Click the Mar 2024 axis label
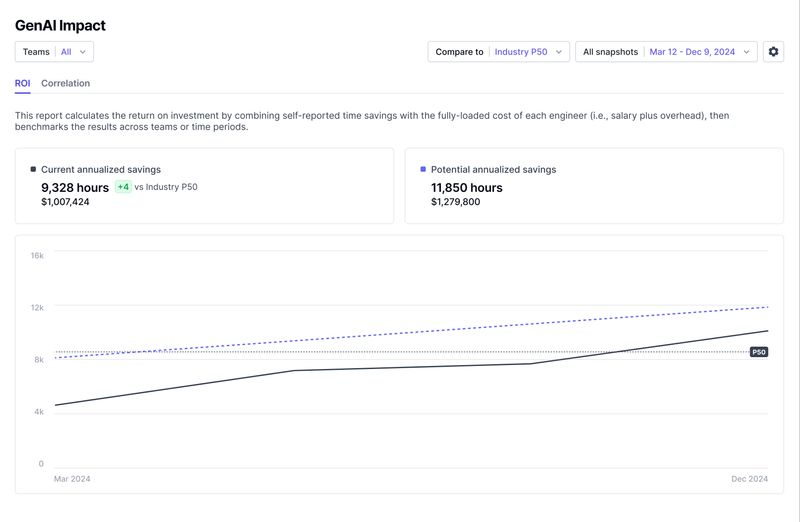This screenshot has width=800, height=522. (72, 480)
